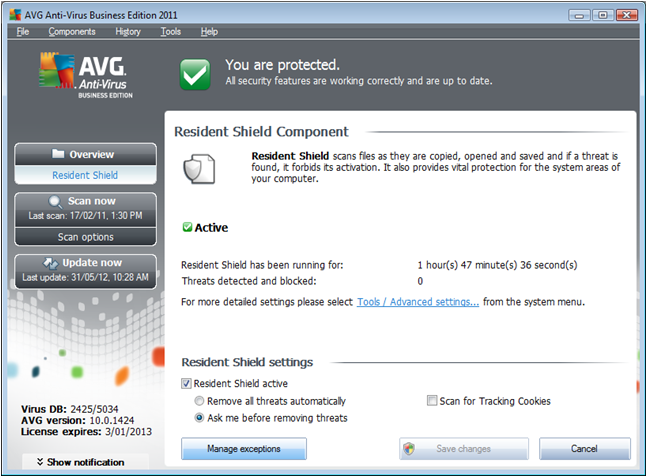
Task: Open Manage exceptions
Action: point(244,448)
